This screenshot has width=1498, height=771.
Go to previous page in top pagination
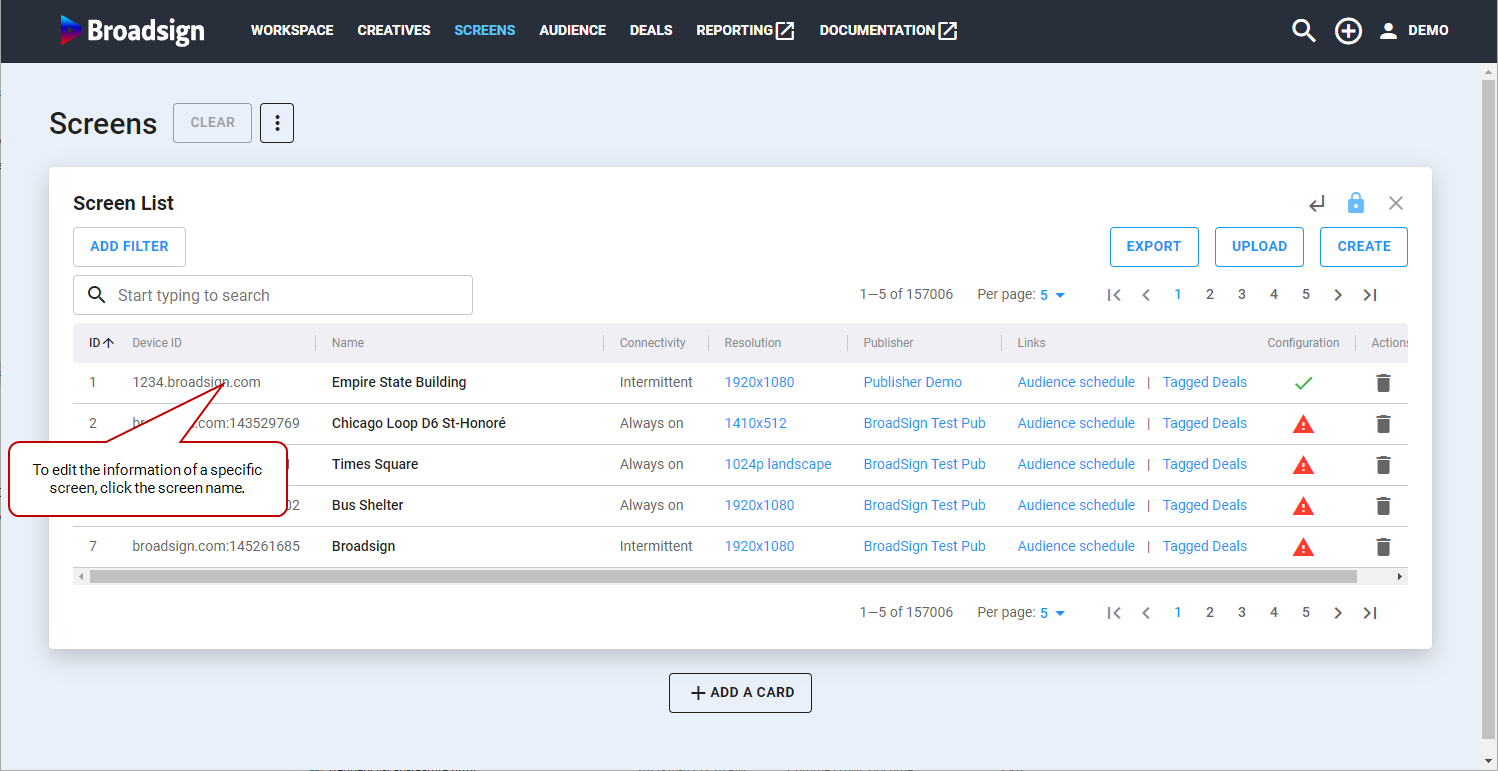click(1146, 295)
